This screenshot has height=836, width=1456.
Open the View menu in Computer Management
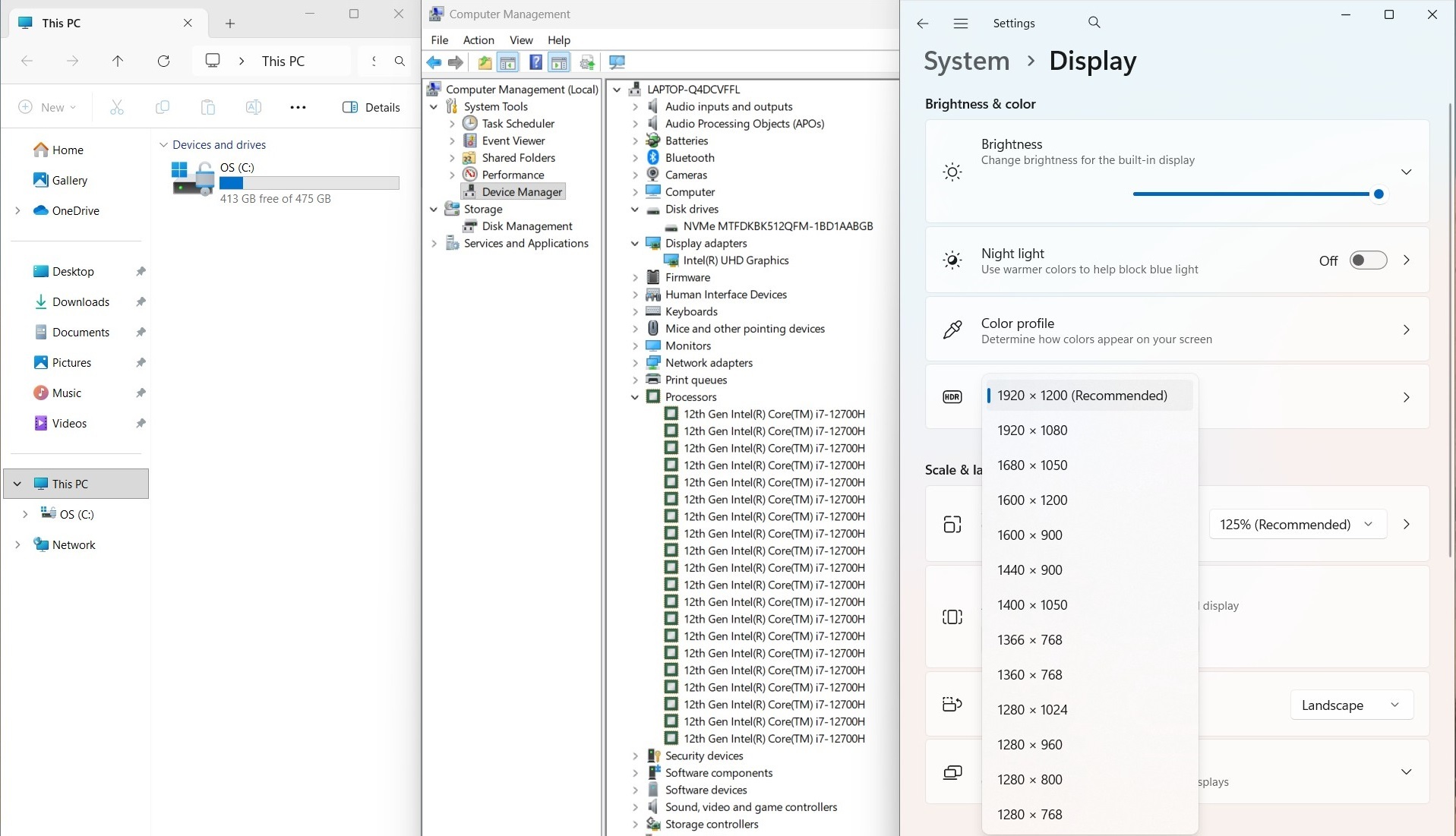[520, 40]
